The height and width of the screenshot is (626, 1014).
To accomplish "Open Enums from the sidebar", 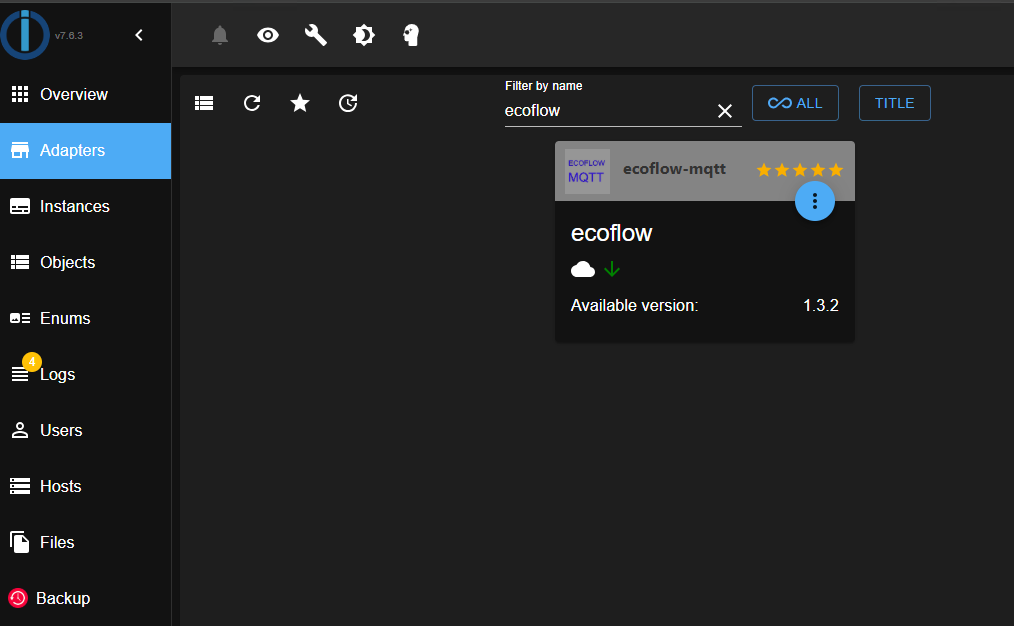I will tap(85, 318).
